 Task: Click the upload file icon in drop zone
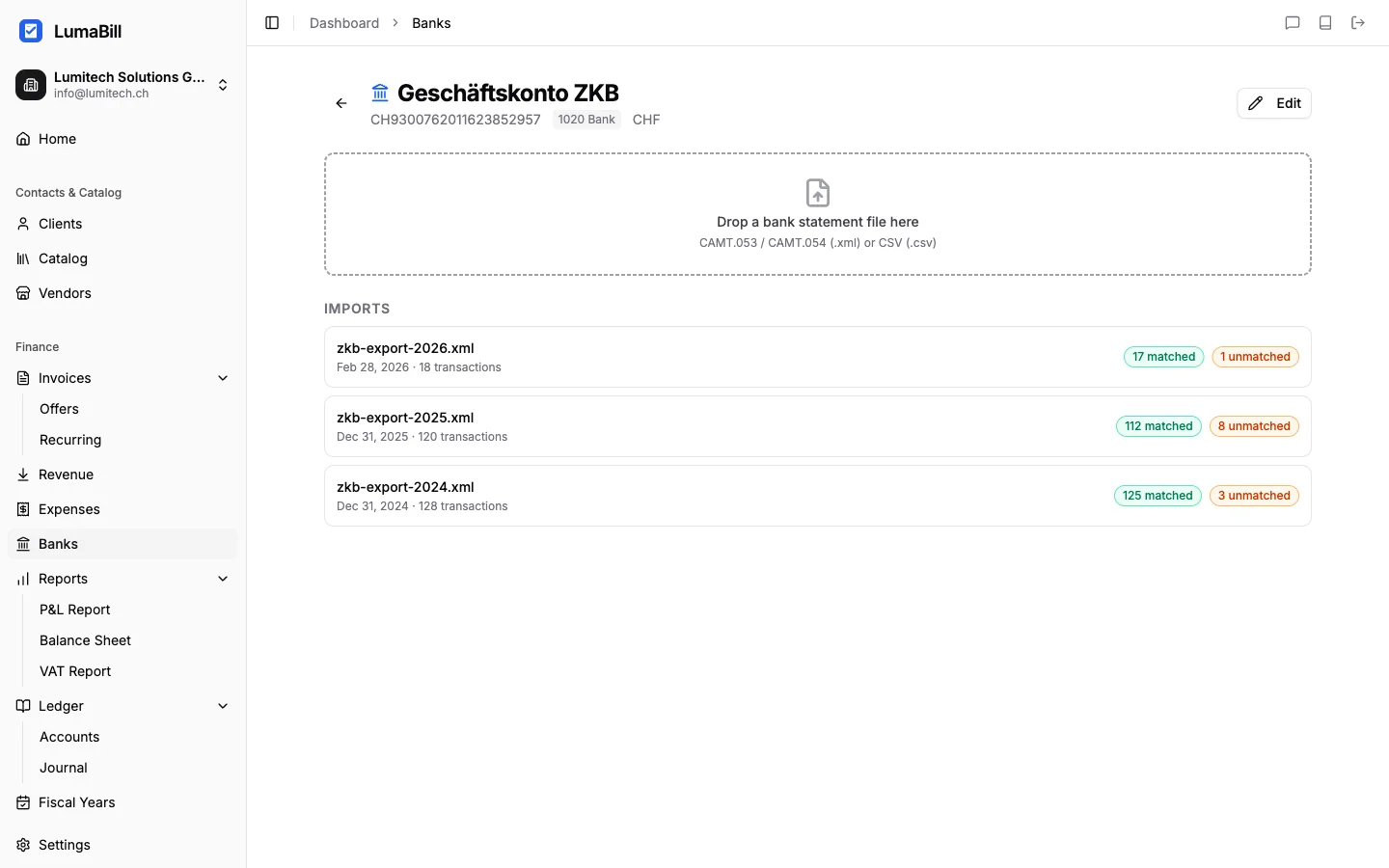click(x=817, y=193)
